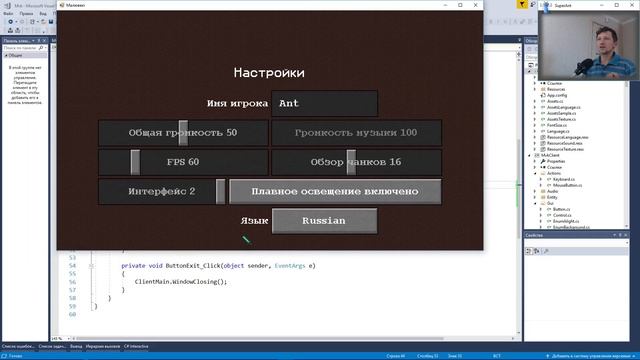Switch to the Список ошибок tab

[18, 347]
